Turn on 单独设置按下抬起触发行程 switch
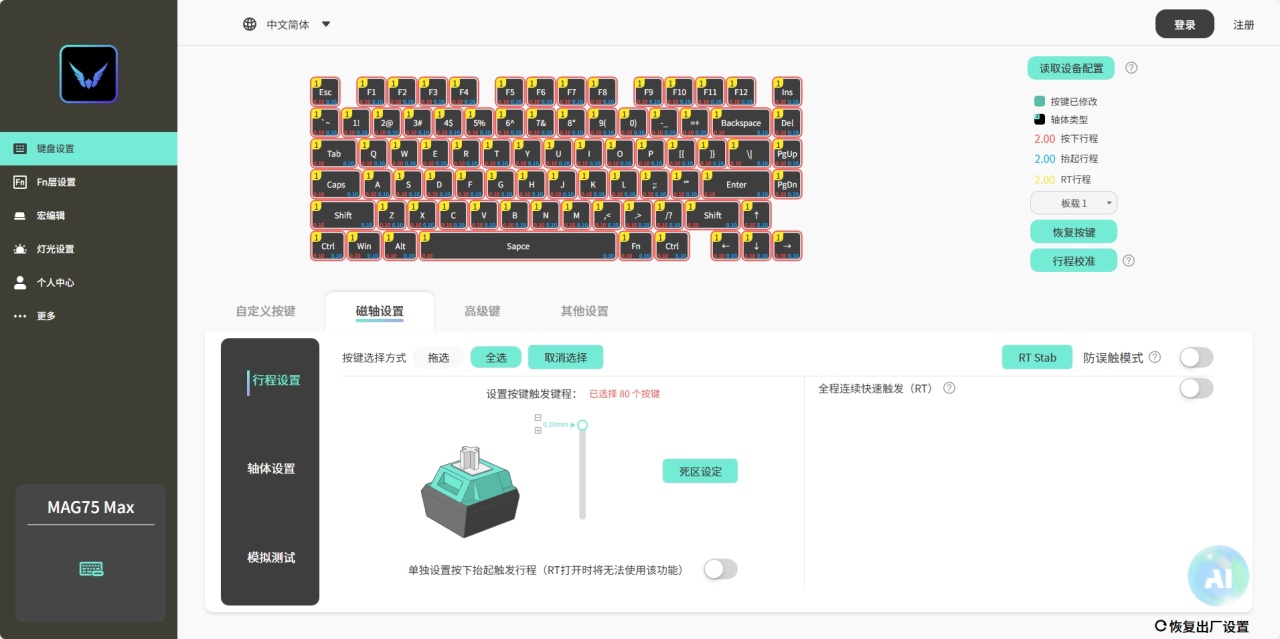Viewport: 1280px width, 639px height. click(x=720, y=569)
